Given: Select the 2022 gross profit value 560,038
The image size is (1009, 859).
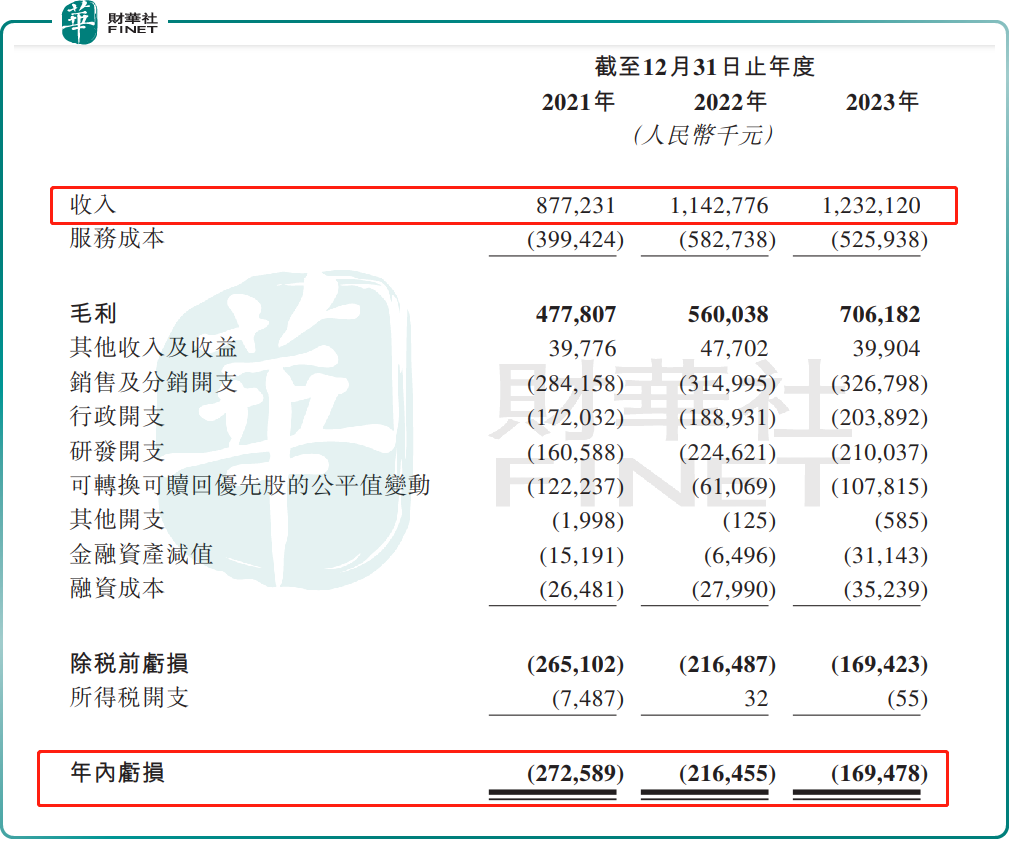Looking at the screenshot, I should [728, 315].
